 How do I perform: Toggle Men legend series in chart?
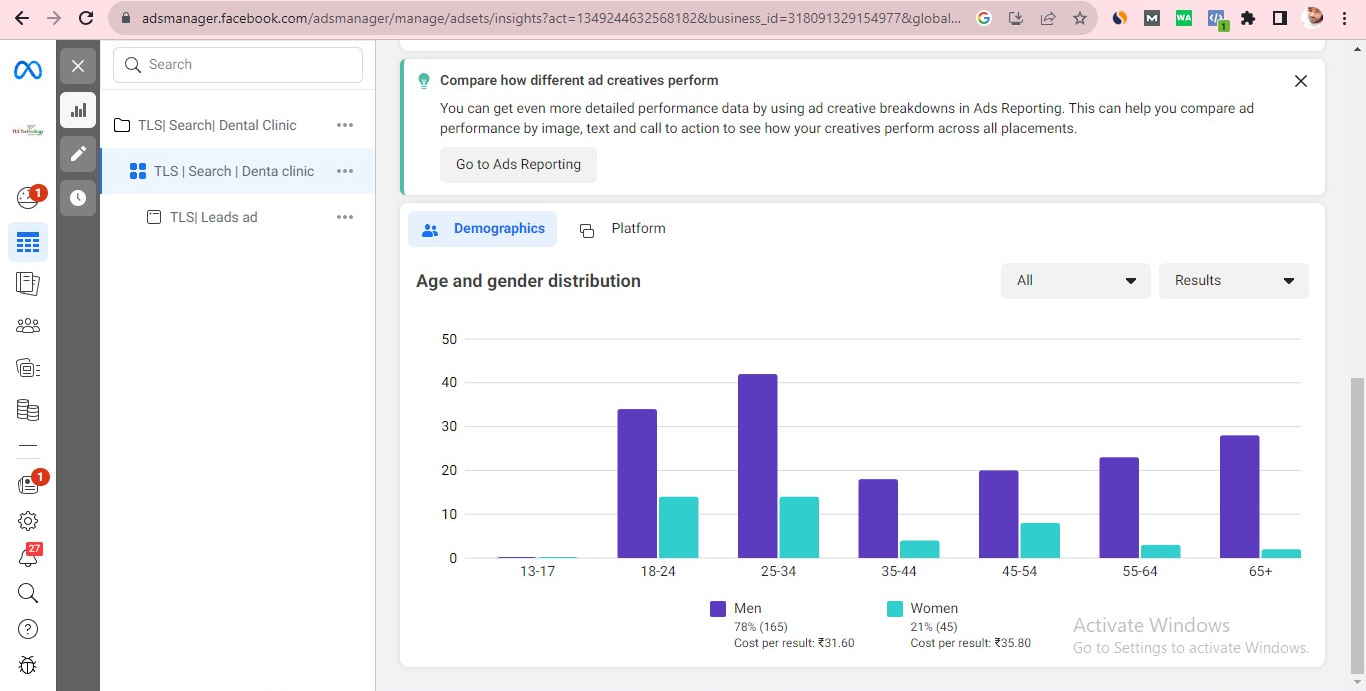[x=736, y=608]
